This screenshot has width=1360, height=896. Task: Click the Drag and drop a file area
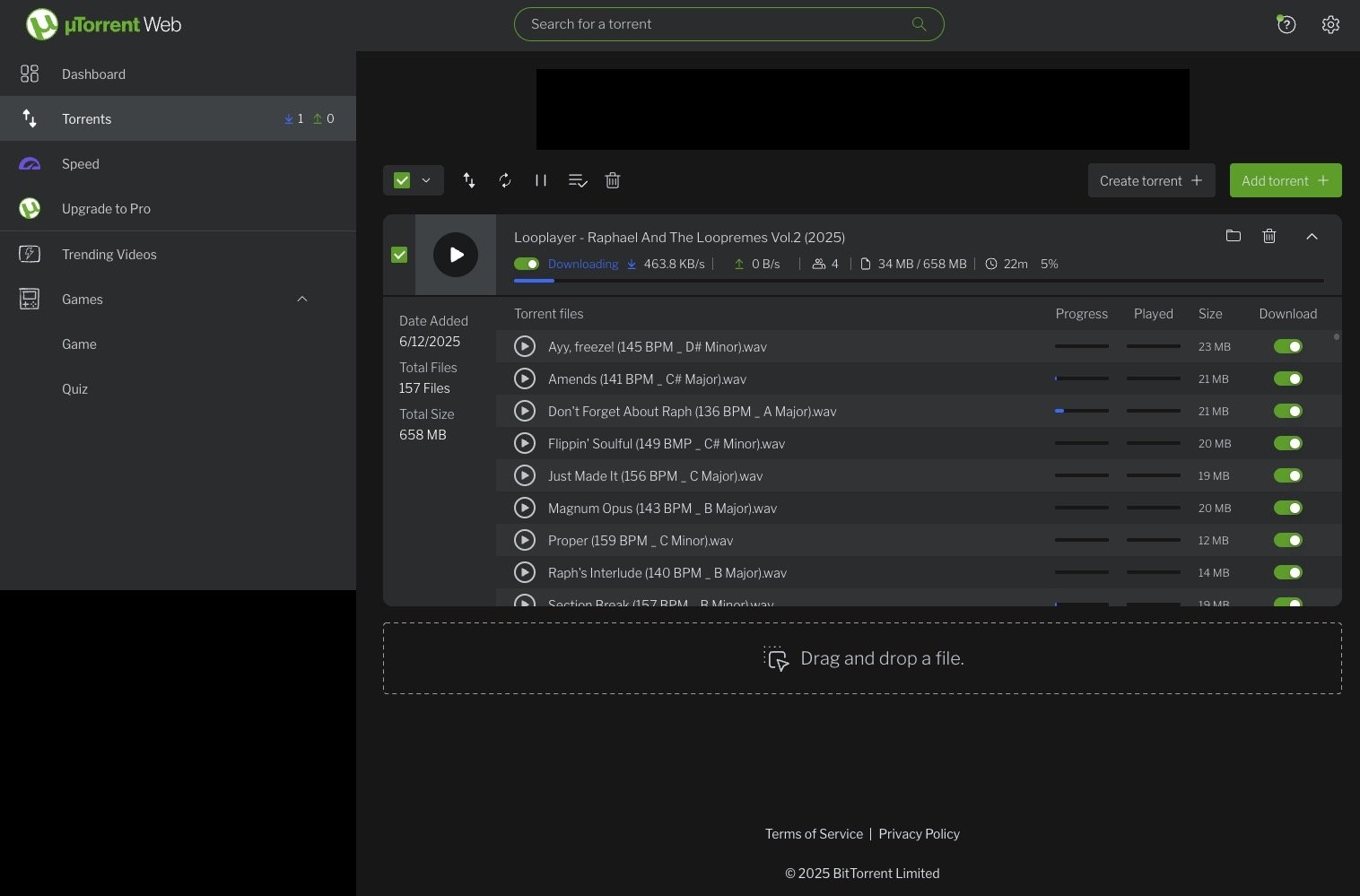[862, 658]
